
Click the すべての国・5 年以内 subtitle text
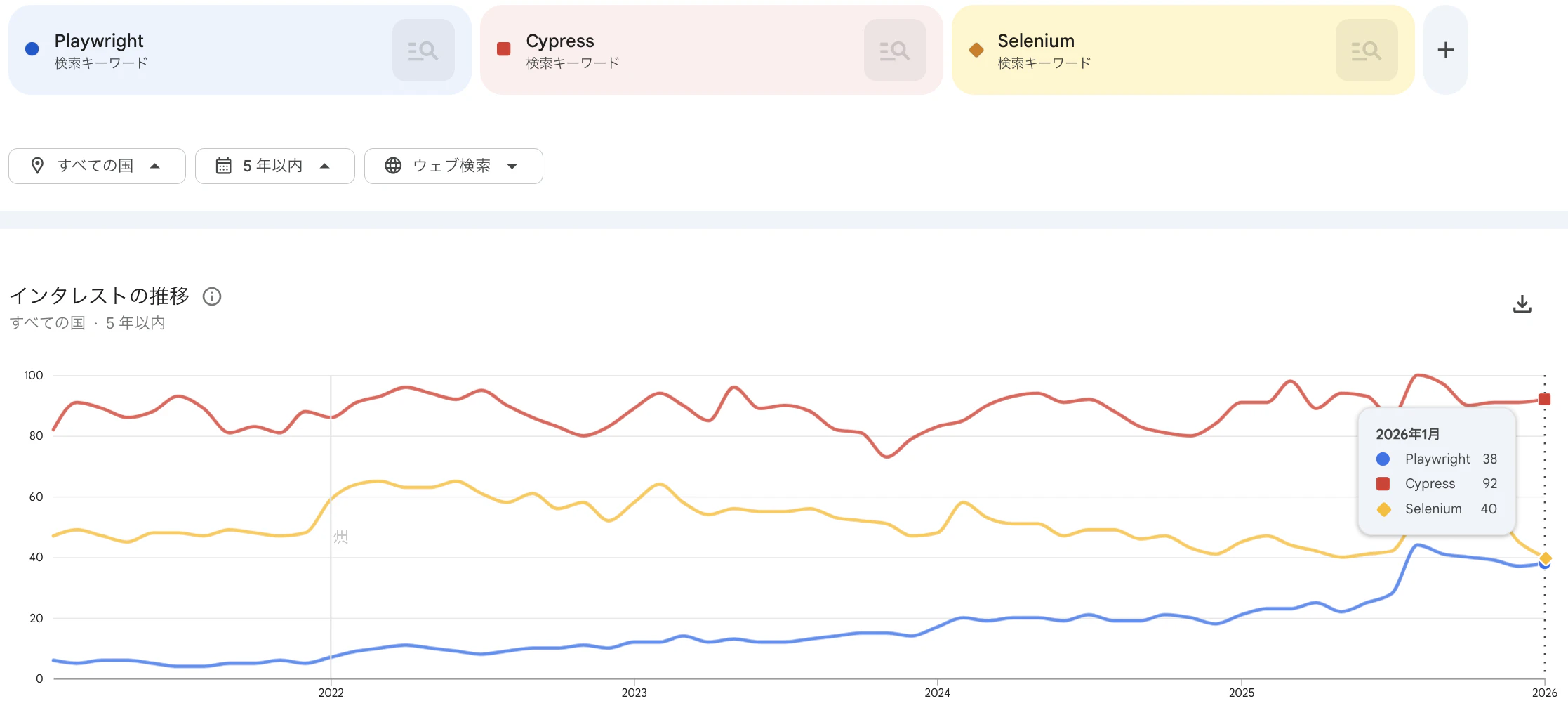[x=88, y=322]
